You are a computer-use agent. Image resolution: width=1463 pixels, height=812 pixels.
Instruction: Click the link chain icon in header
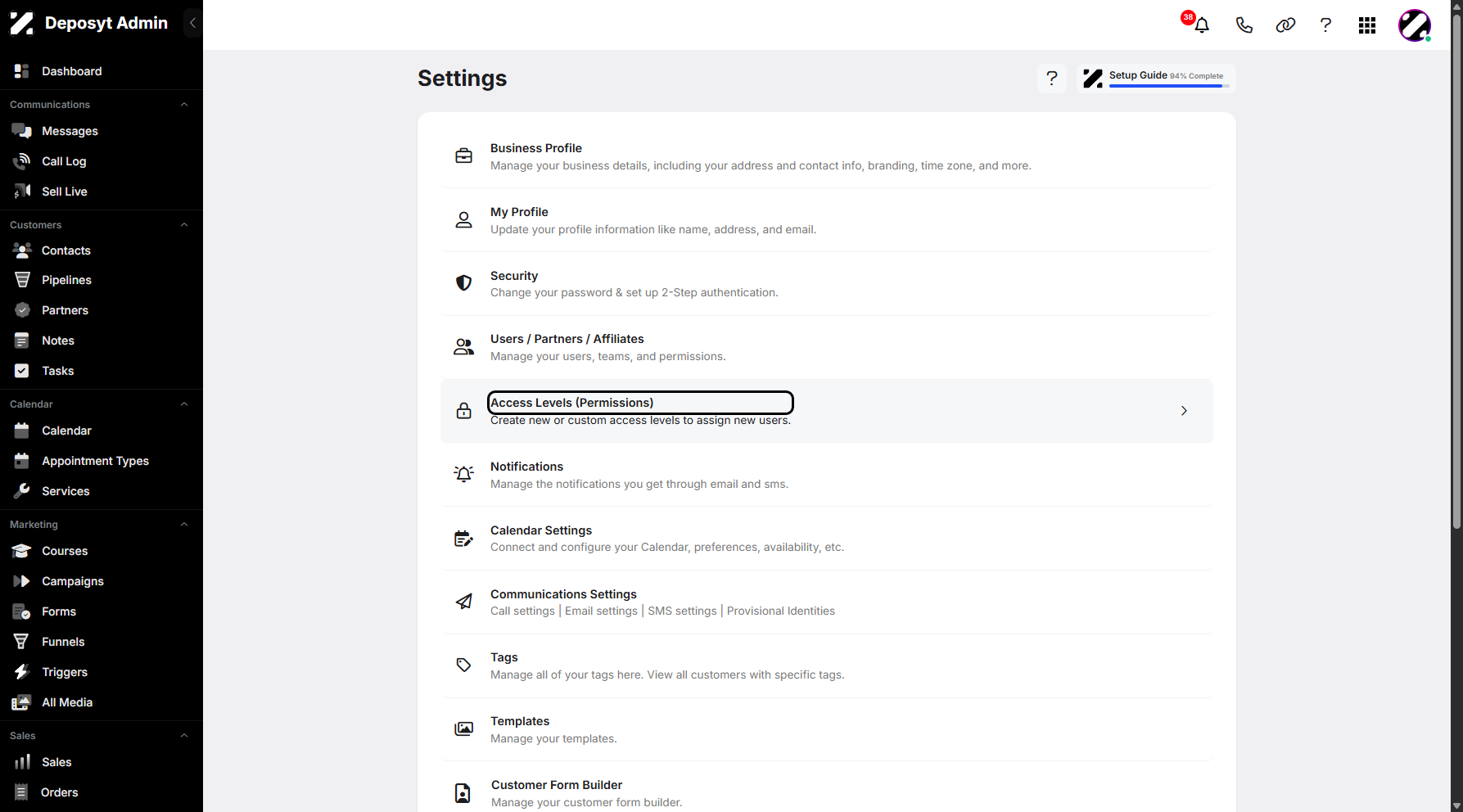tap(1285, 25)
